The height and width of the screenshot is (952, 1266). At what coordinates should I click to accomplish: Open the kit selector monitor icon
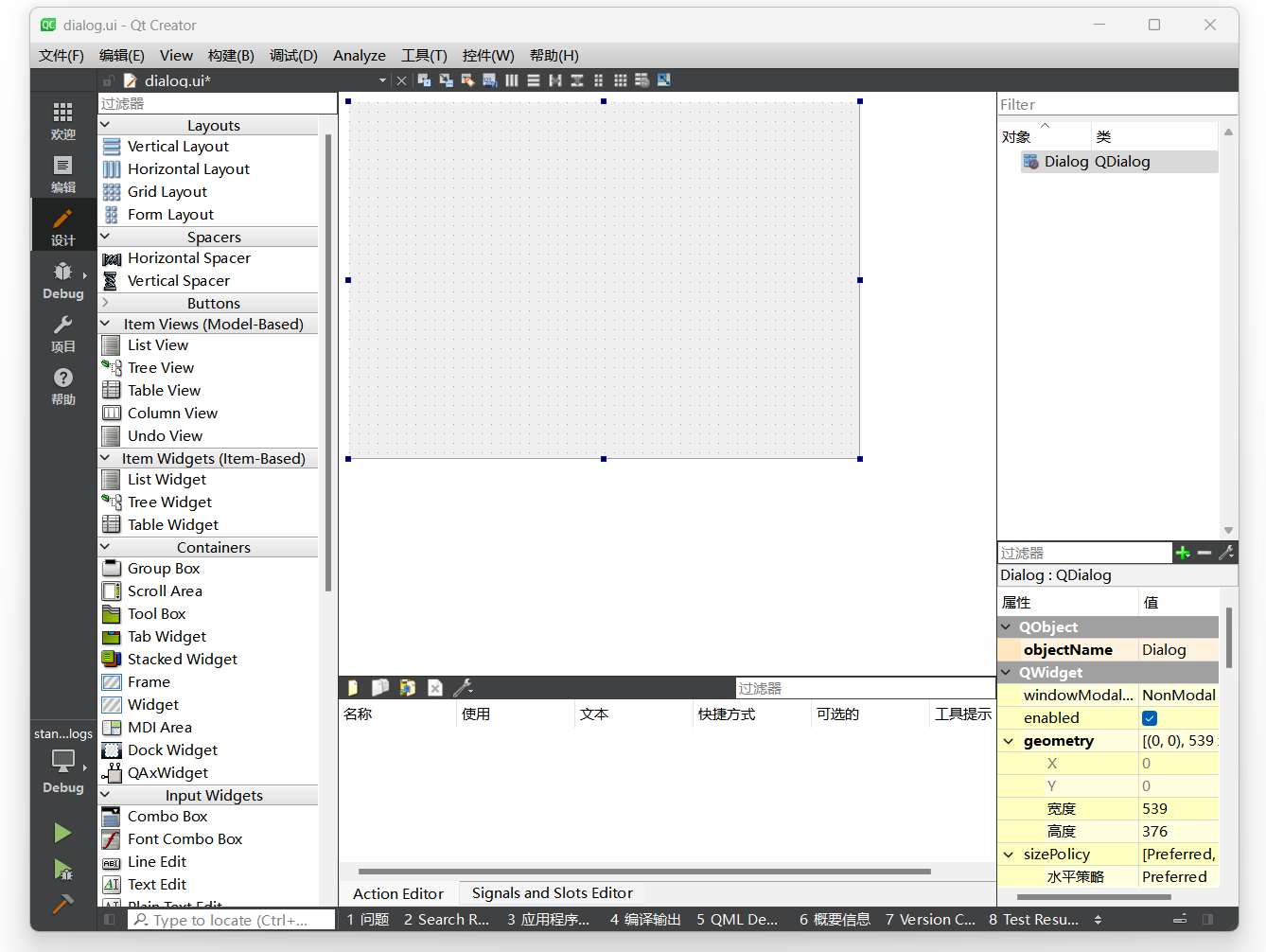click(62, 760)
